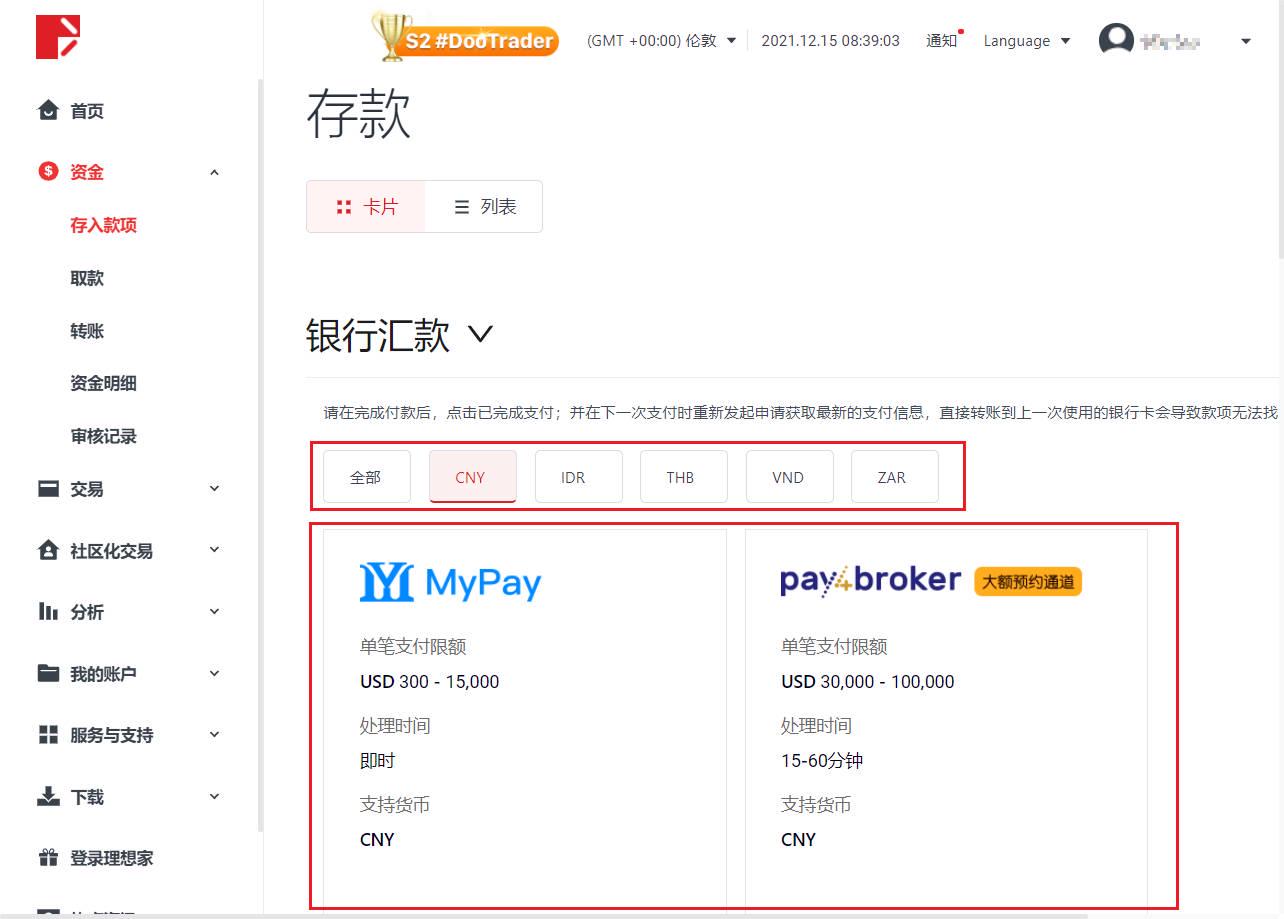Switch to 列表 list view
The image size is (1284, 919).
[484, 207]
